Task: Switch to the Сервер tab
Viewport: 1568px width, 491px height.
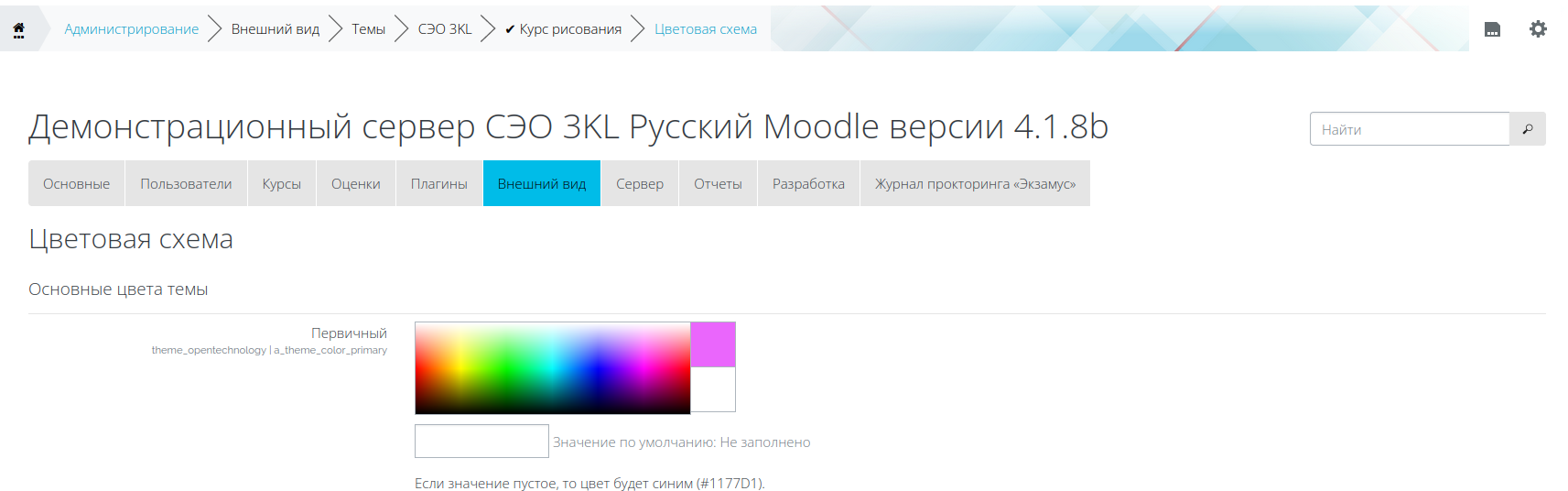Action: point(640,183)
